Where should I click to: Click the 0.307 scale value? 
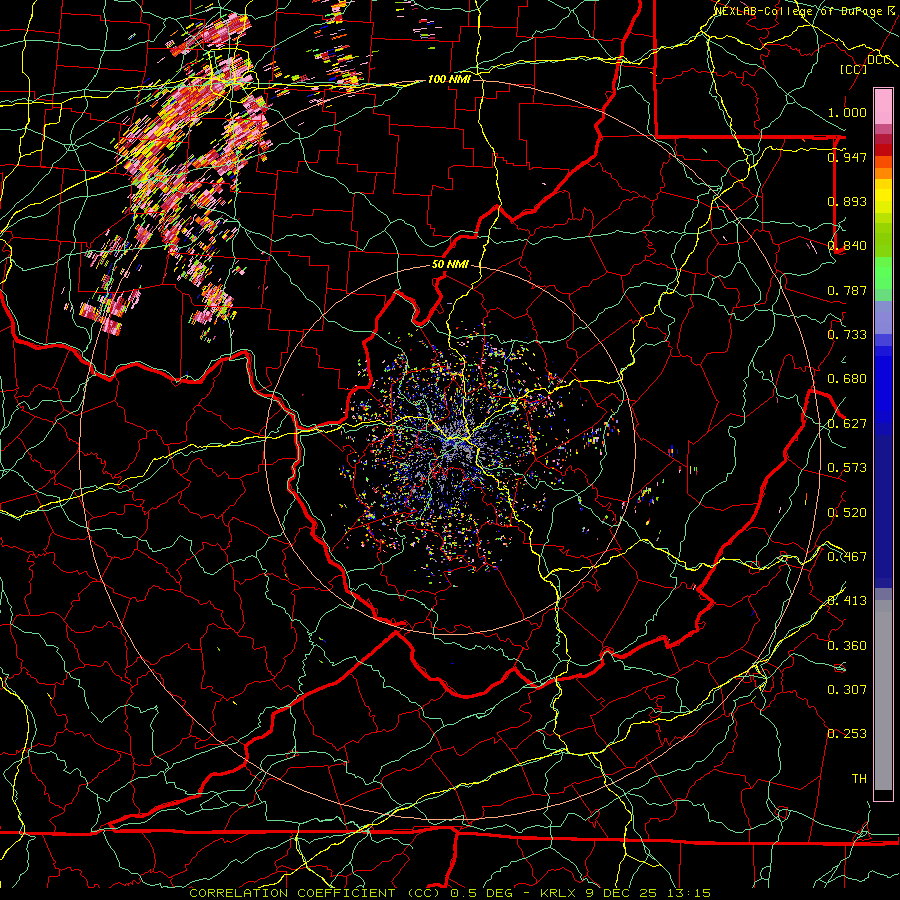[x=847, y=690]
